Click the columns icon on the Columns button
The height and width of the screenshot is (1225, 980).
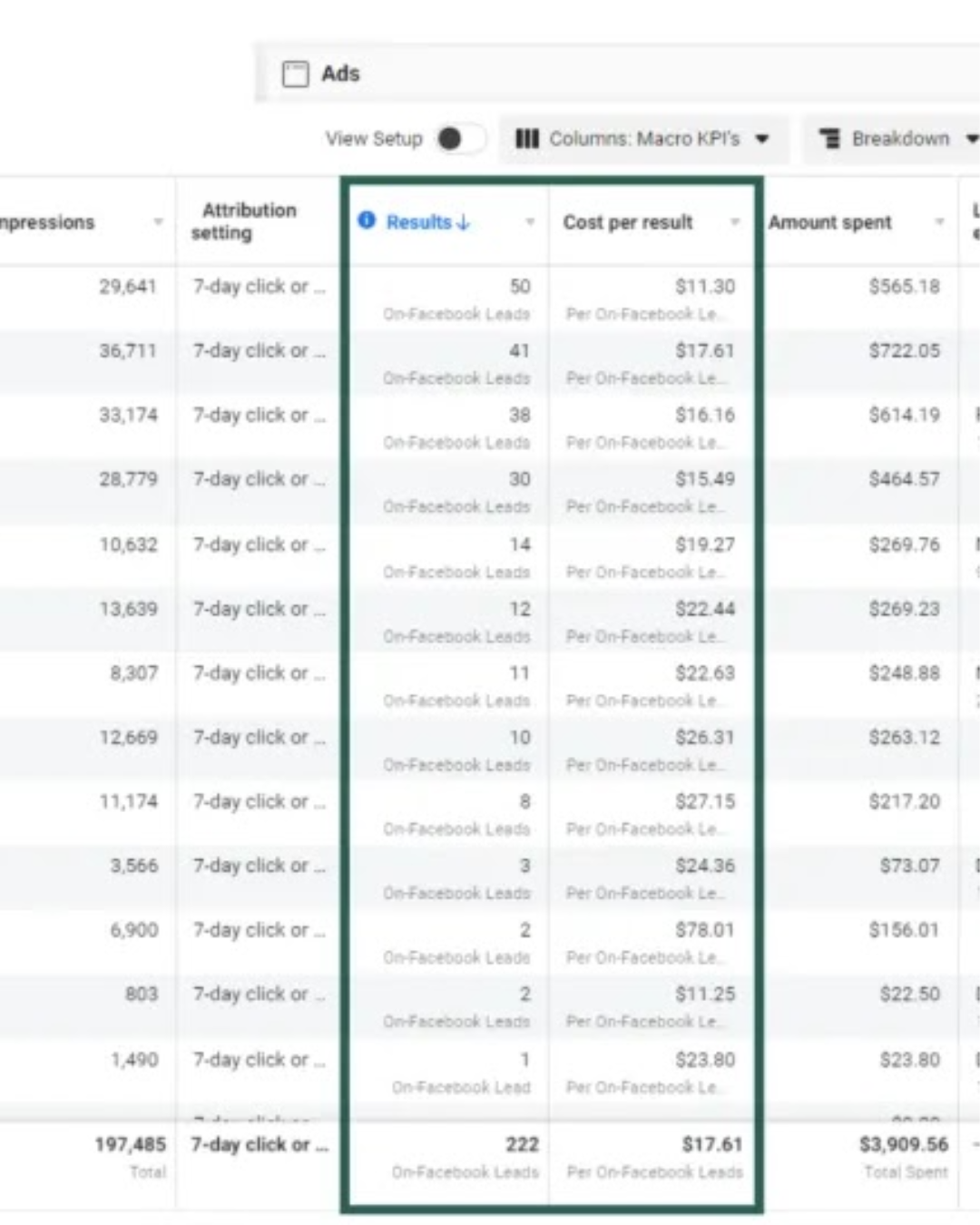click(528, 139)
